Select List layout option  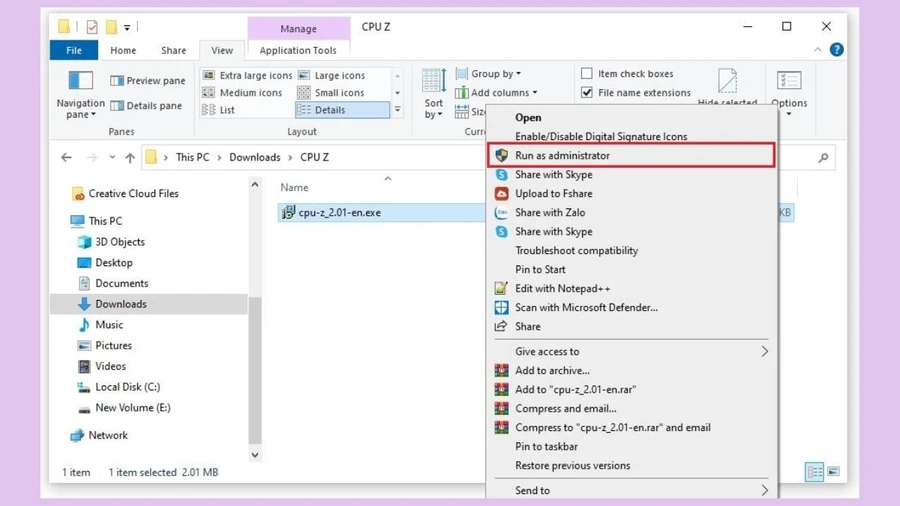pos(219,110)
